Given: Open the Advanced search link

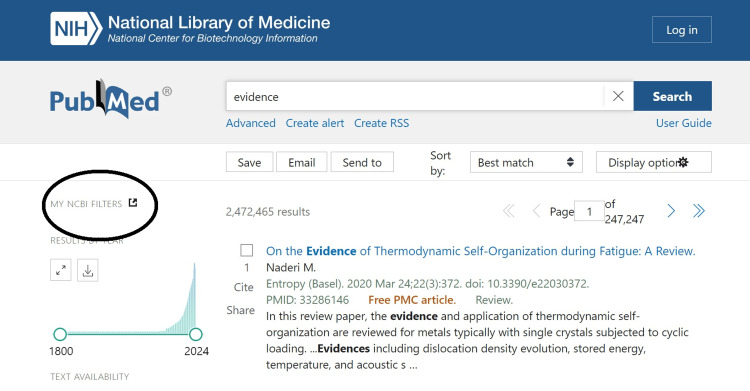Looking at the screenshot, I should tap(251, 123).
